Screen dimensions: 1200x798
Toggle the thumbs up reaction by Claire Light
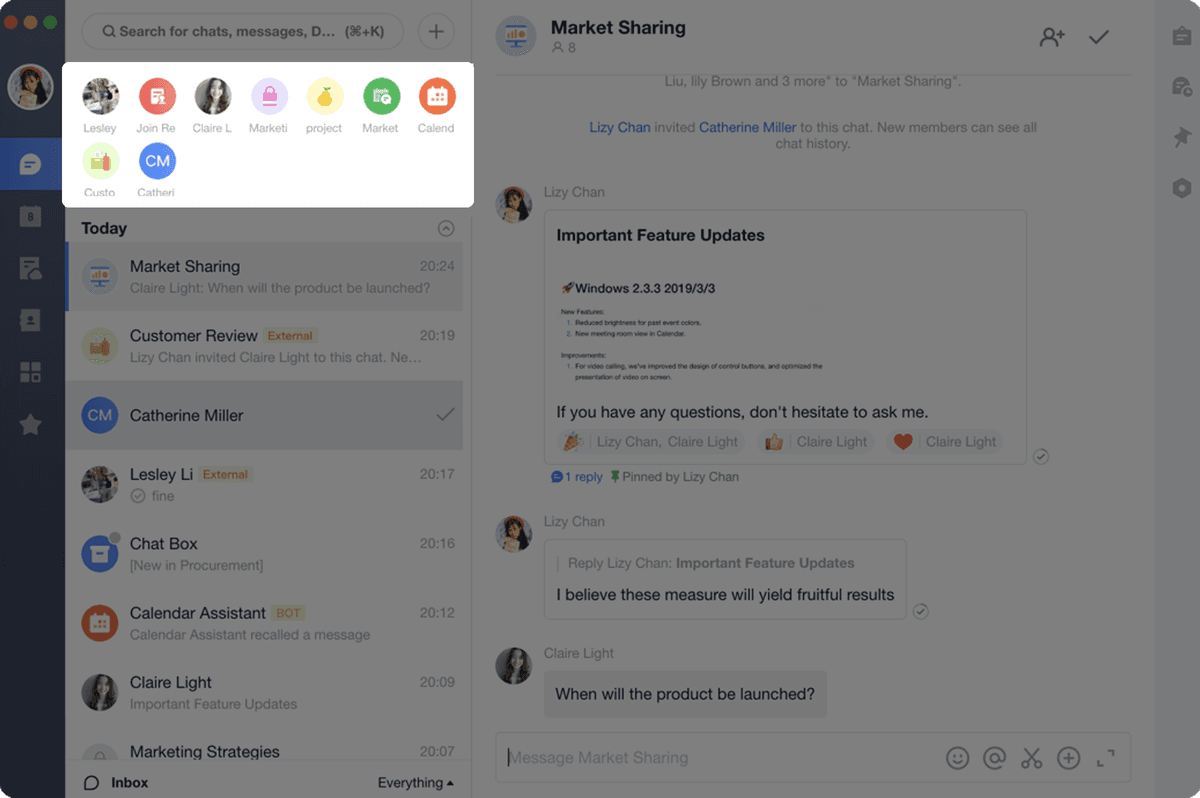(815, 442)
